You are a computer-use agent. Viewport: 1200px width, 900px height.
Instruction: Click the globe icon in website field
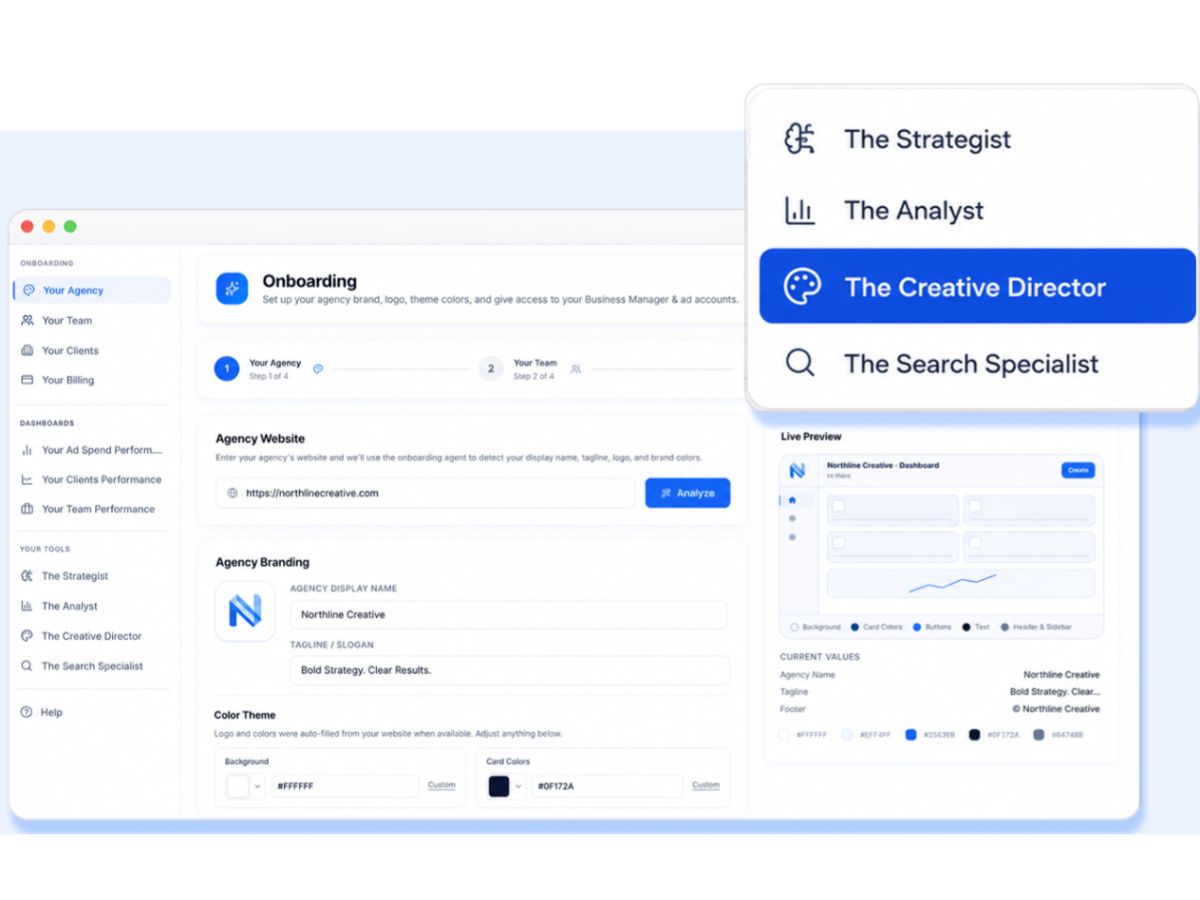(x=232, y=493)
